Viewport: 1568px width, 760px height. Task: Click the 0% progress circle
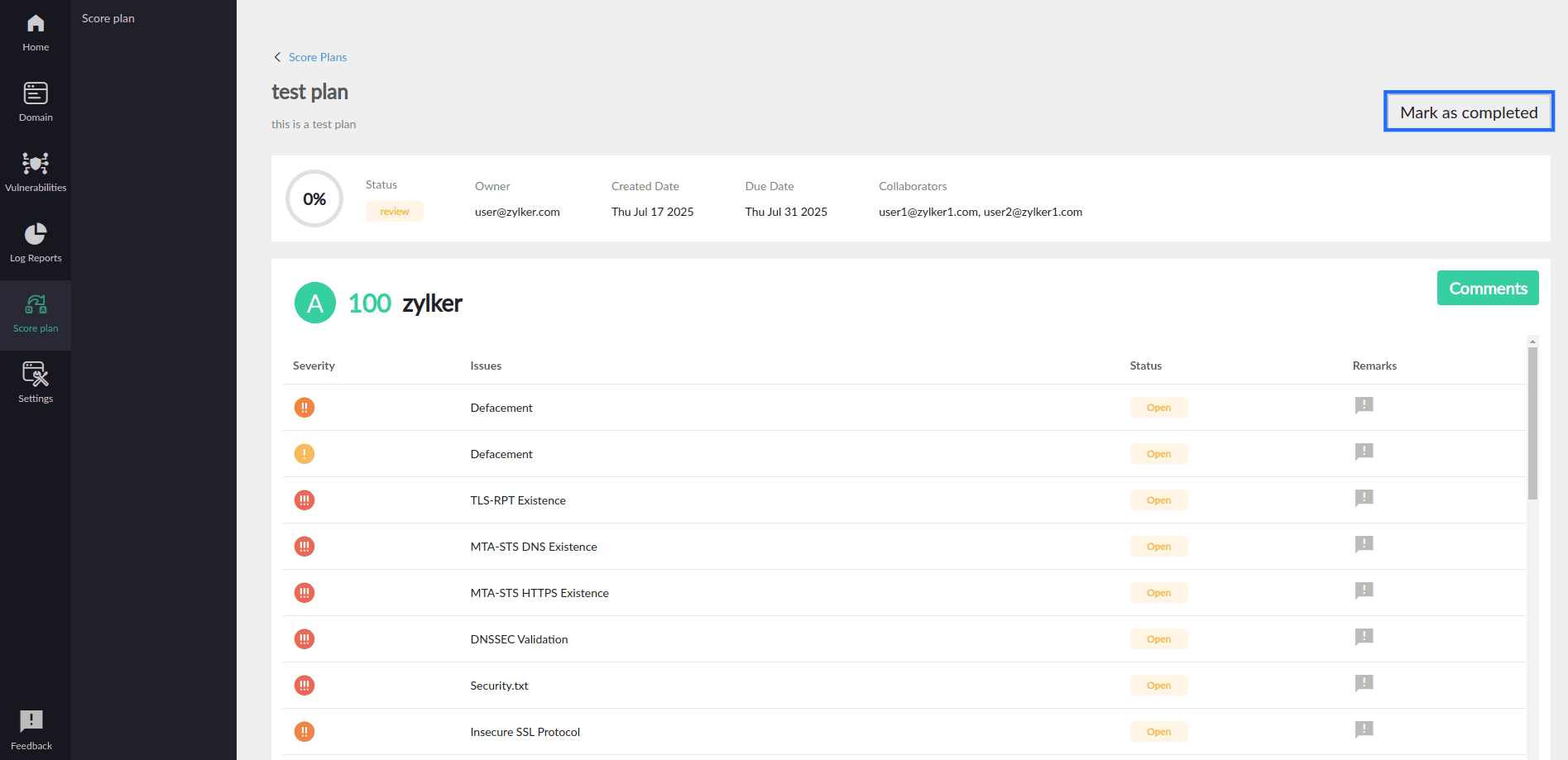tap(314, 198)
